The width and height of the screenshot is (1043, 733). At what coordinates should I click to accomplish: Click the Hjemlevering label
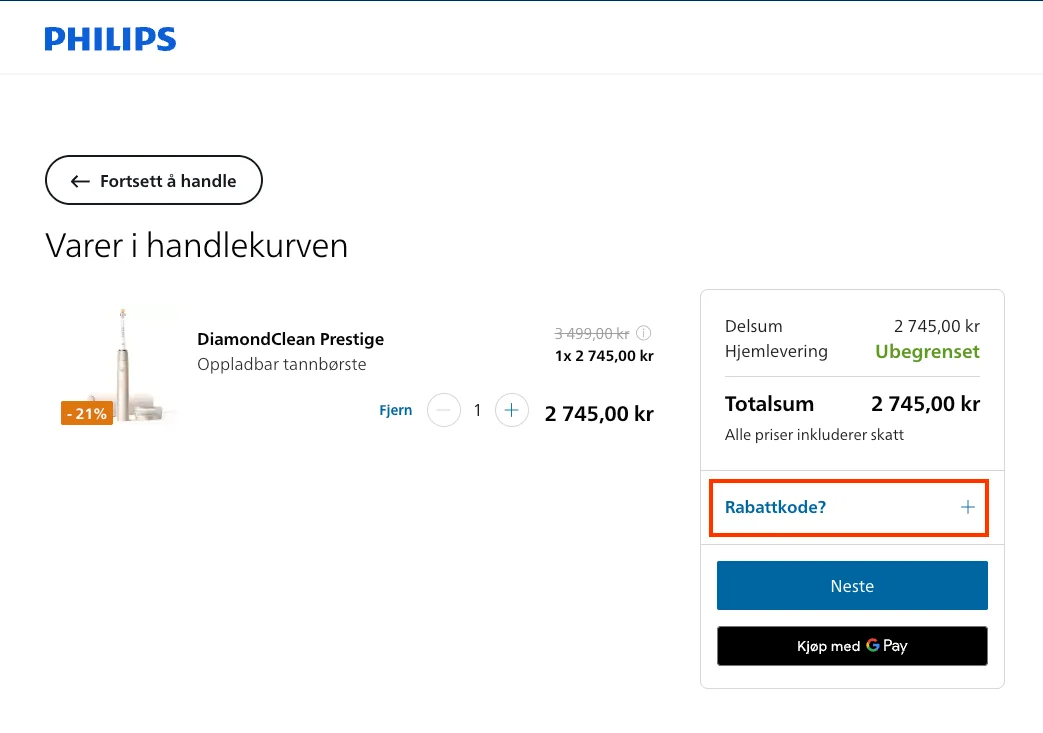click(776, 351)
